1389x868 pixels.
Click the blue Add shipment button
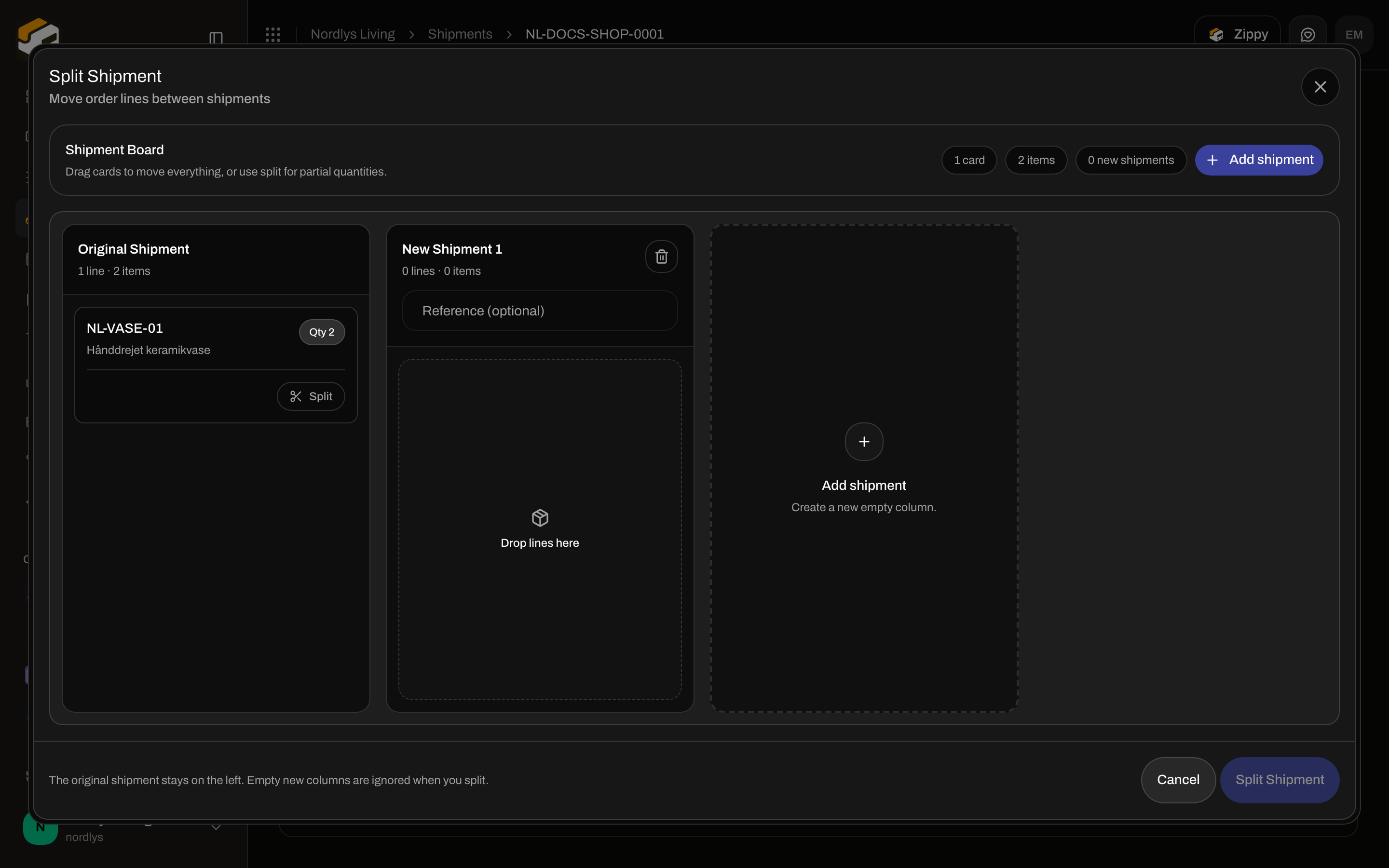1259,160
